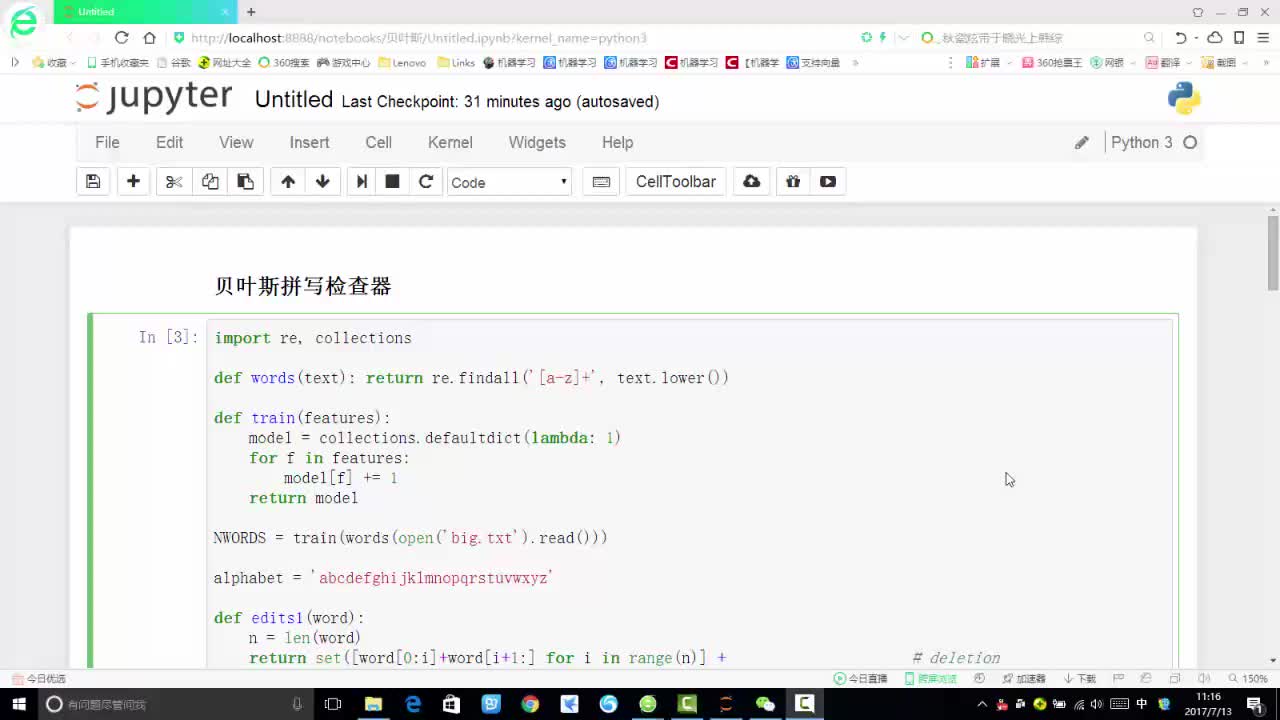The height and width of the screenshot is (720, 1280).
Task: Paste cells below icon
Action: [245, 182]
